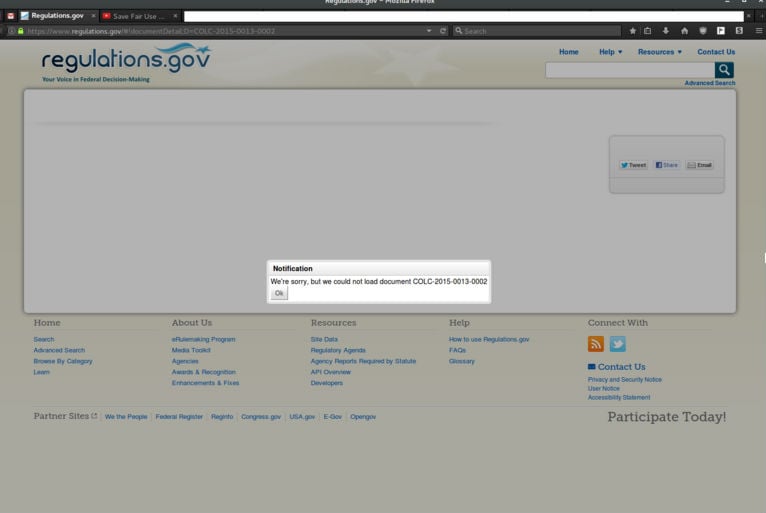Open Accessibility Statement link
The image size is (766, 513).
click(619, 397)
